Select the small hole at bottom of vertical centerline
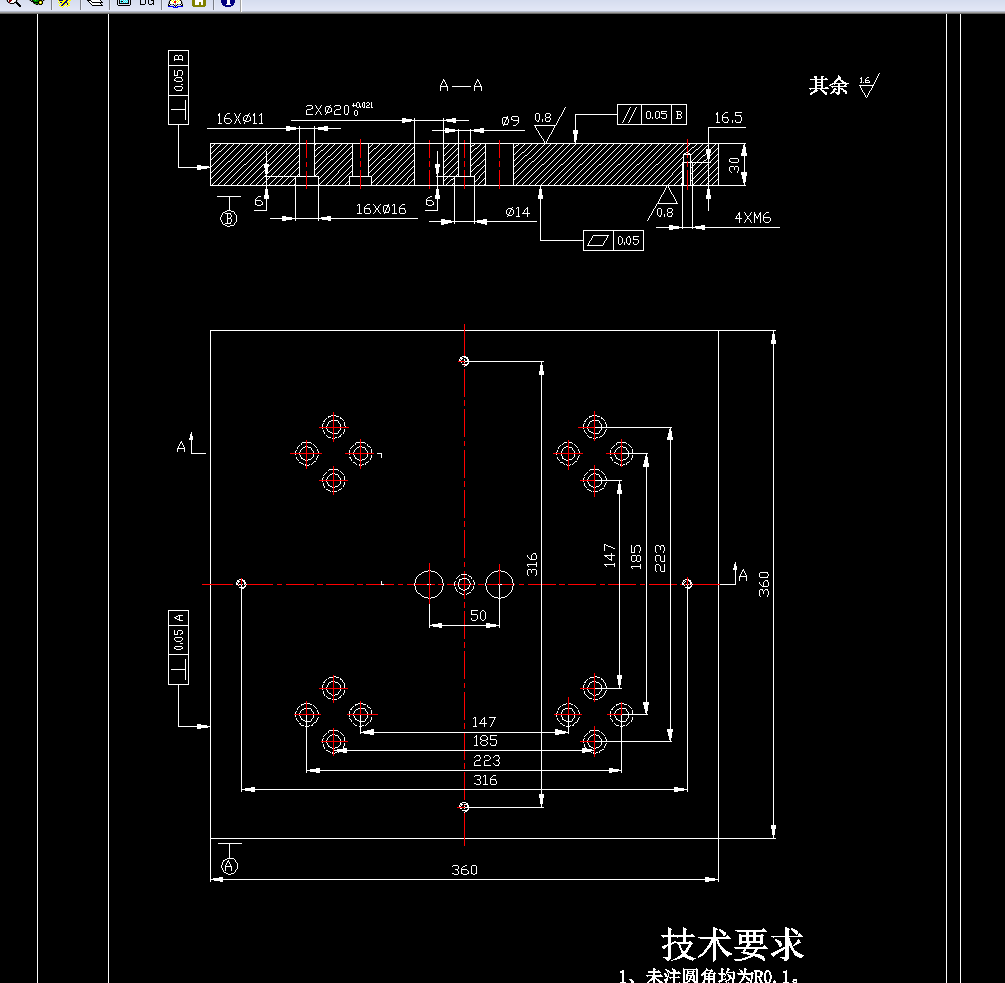 [464, 807]
